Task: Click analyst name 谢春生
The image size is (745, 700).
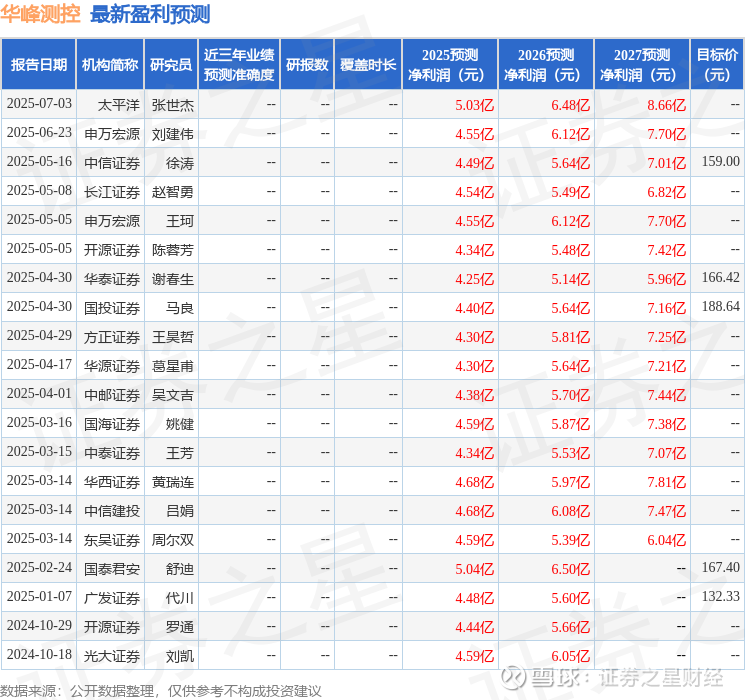Action: [172, 279]
